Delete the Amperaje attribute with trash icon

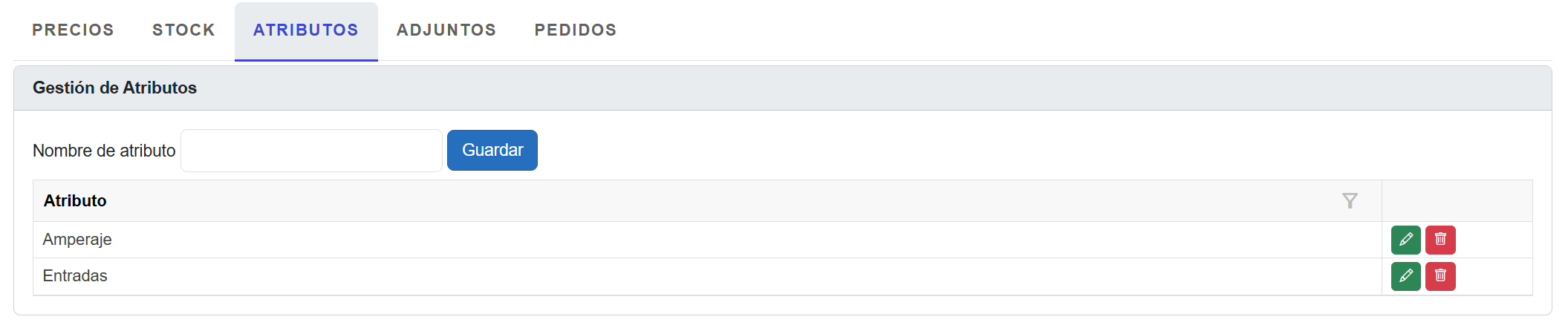point(1440,240)
